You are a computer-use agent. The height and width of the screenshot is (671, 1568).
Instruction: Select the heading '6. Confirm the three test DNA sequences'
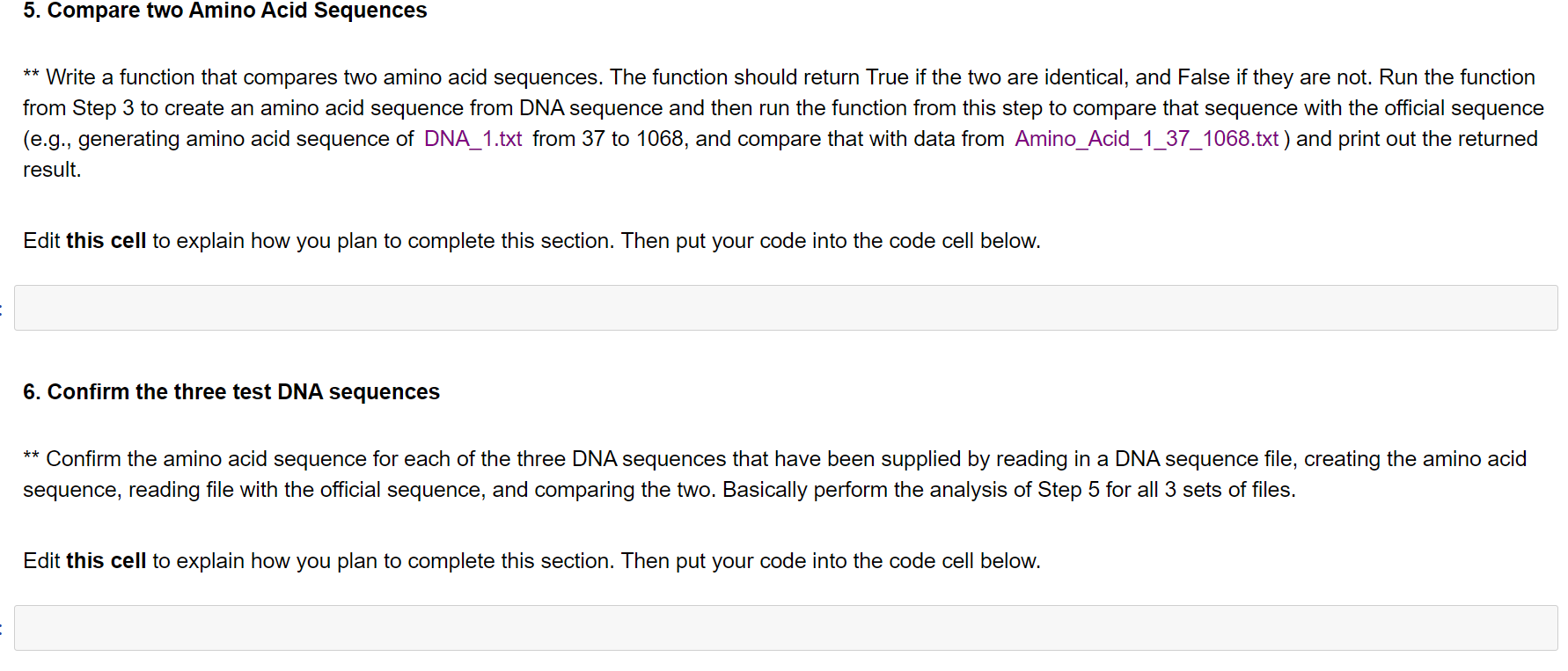pyautogui.click(x=231, y=392)
